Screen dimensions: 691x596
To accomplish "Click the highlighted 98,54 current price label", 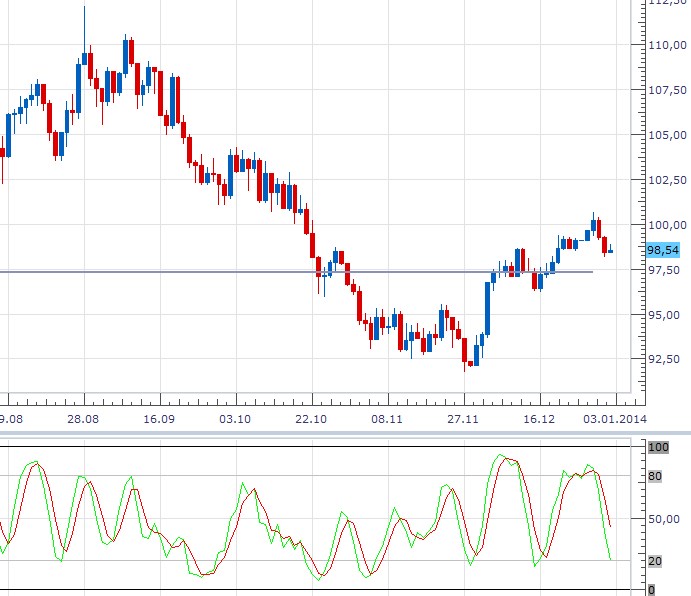I will pyautogui.click(x=663, y=250).
